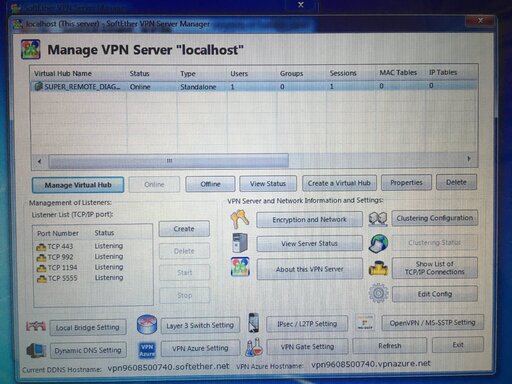The image size is (512, 384).
Task: Open Encryption and Network settings
Action: pyautogui.click(x=309, y=220)
